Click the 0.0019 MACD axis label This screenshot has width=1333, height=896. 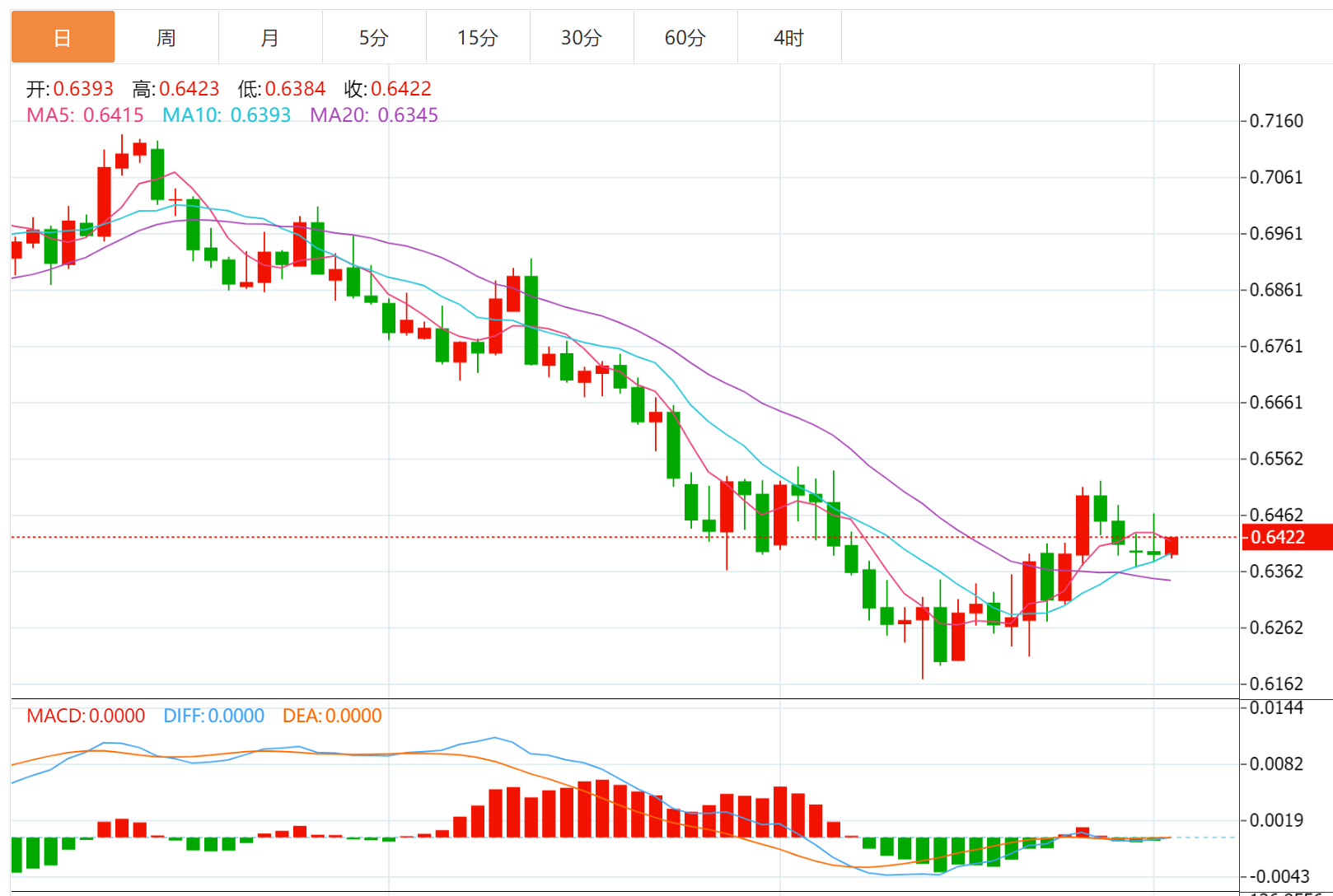[1276, 820]
